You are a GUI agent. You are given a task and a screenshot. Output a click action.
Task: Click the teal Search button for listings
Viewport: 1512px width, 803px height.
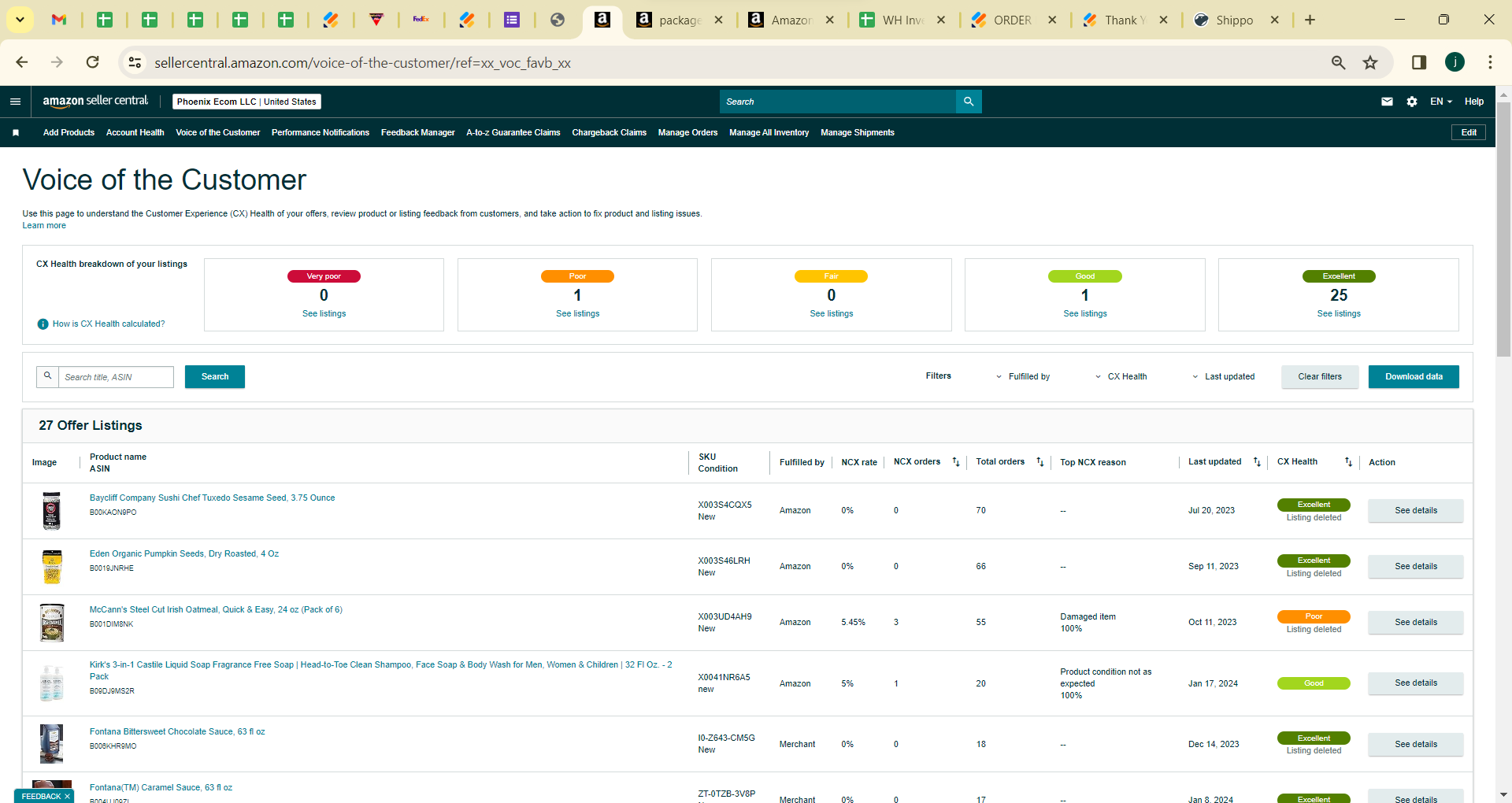pyautogui.click(x=215, y=377)
